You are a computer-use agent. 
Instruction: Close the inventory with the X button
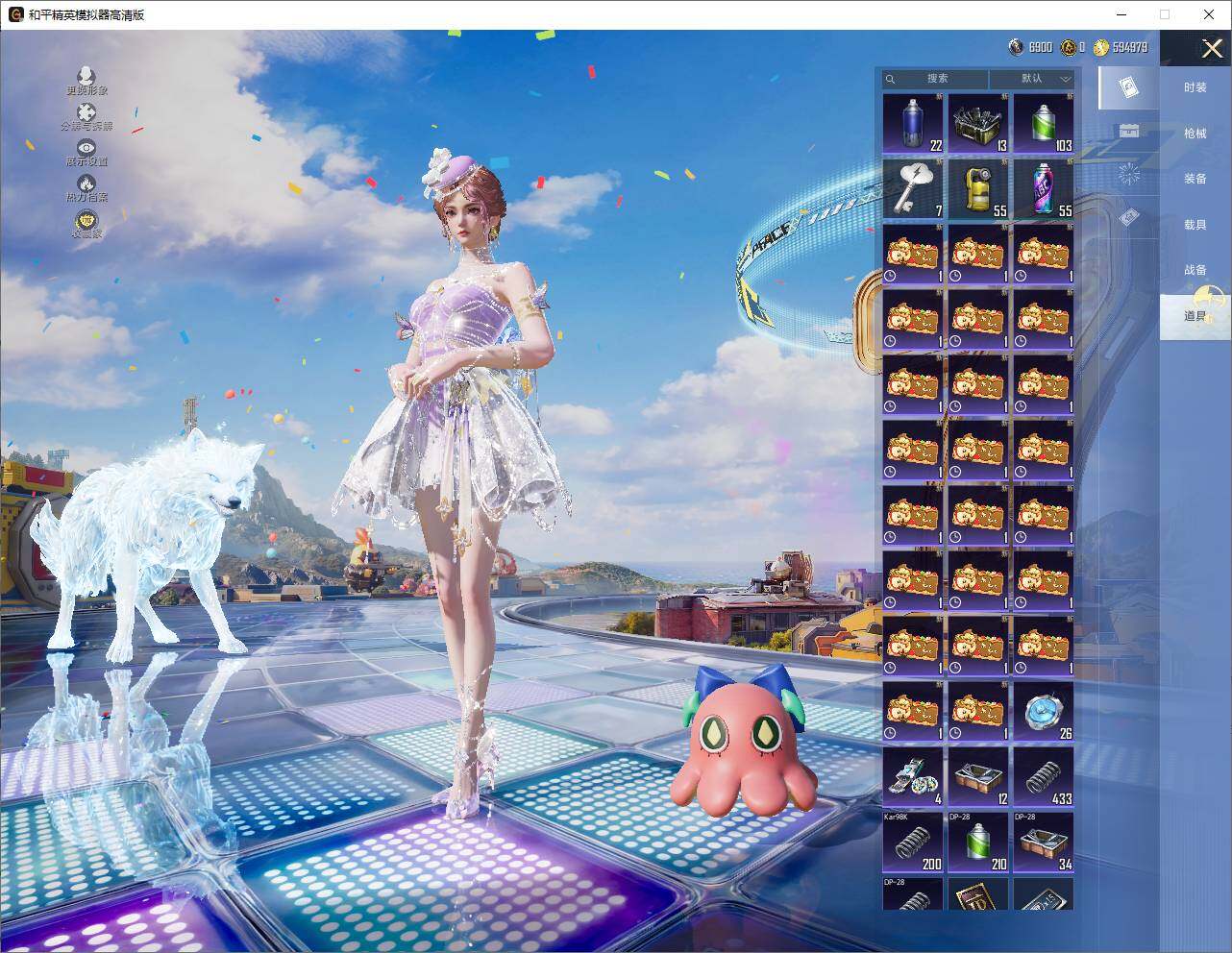(1211, 48)
